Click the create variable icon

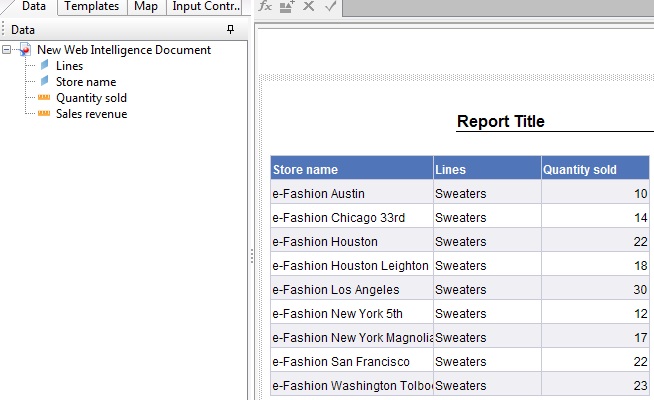click(x=287, y=6)
